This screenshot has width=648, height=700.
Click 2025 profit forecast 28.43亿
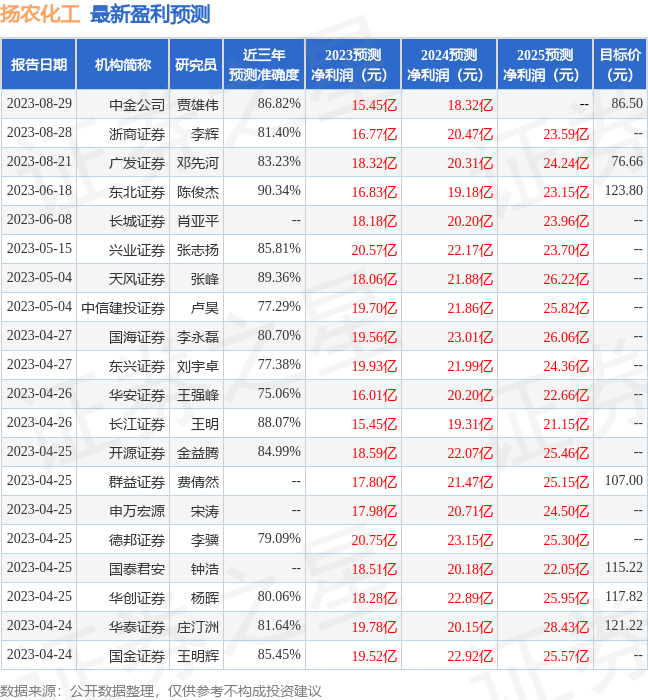tap(566, 627)
